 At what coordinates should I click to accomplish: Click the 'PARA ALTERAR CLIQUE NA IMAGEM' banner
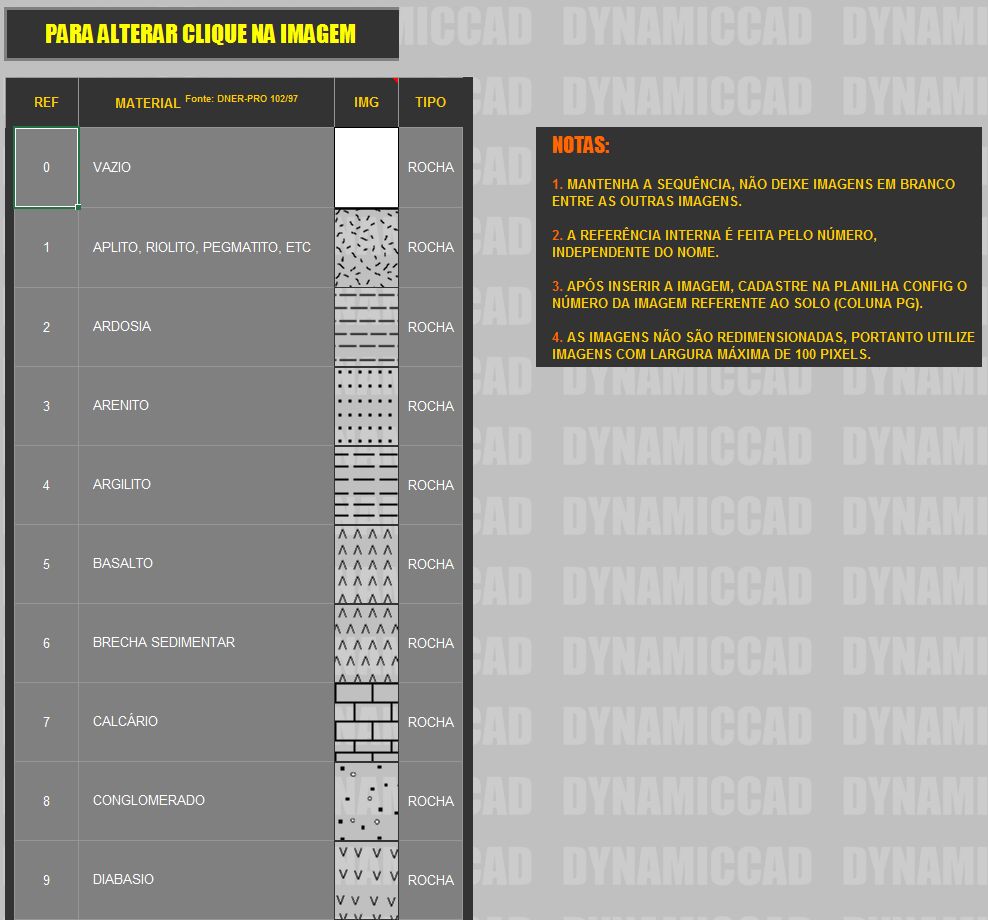point(202,34)
